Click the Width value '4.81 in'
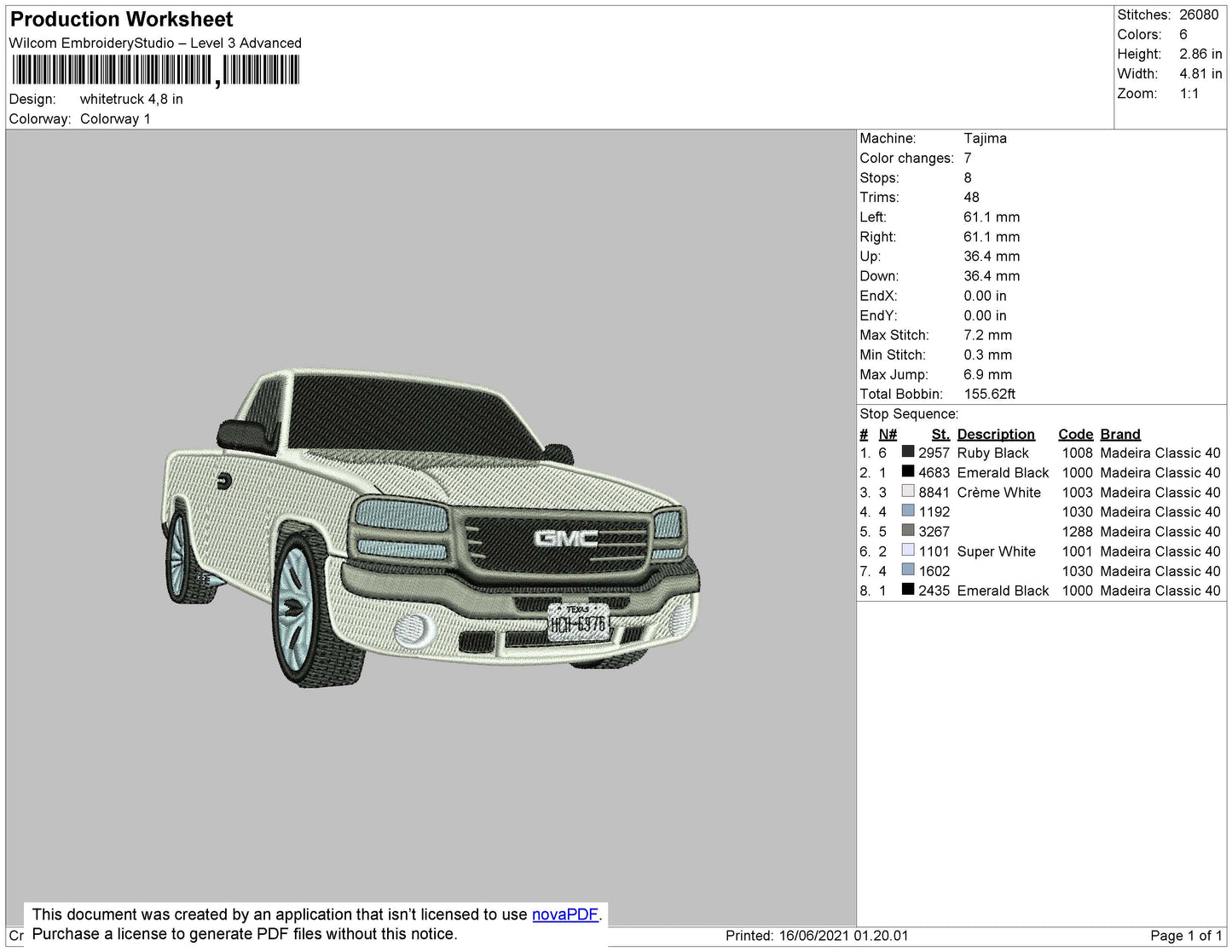 coord(1200,73)
